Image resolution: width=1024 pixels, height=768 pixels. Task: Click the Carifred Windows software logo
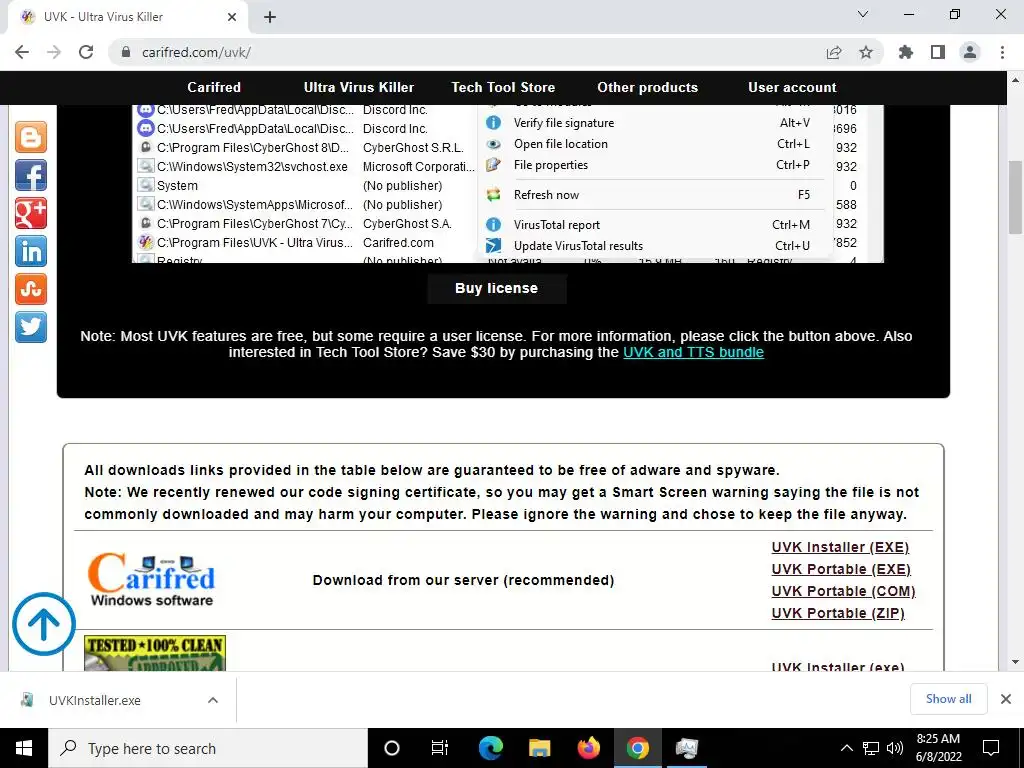[152, 580]
